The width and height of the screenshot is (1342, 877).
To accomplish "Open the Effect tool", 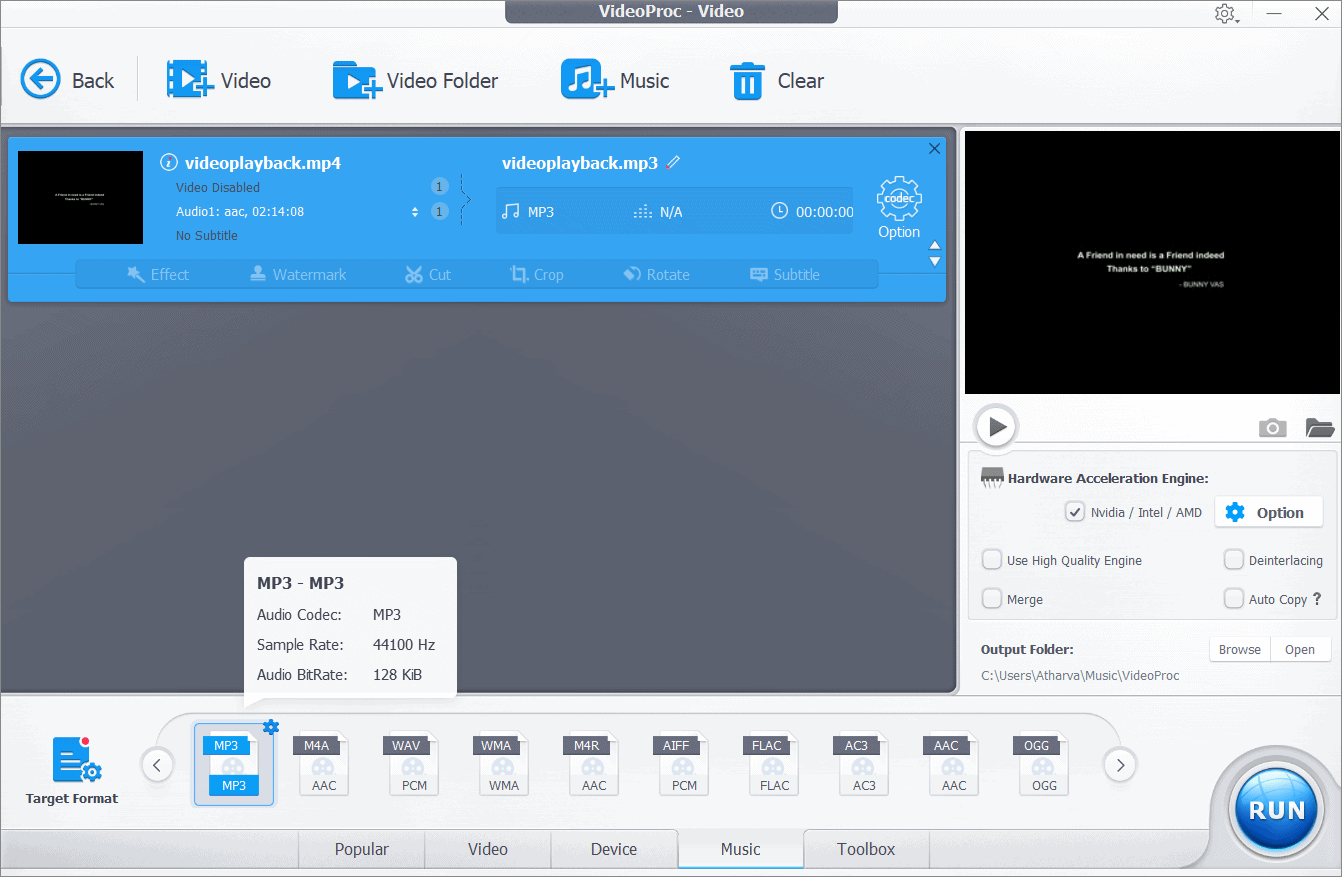I will coord(158,274).
